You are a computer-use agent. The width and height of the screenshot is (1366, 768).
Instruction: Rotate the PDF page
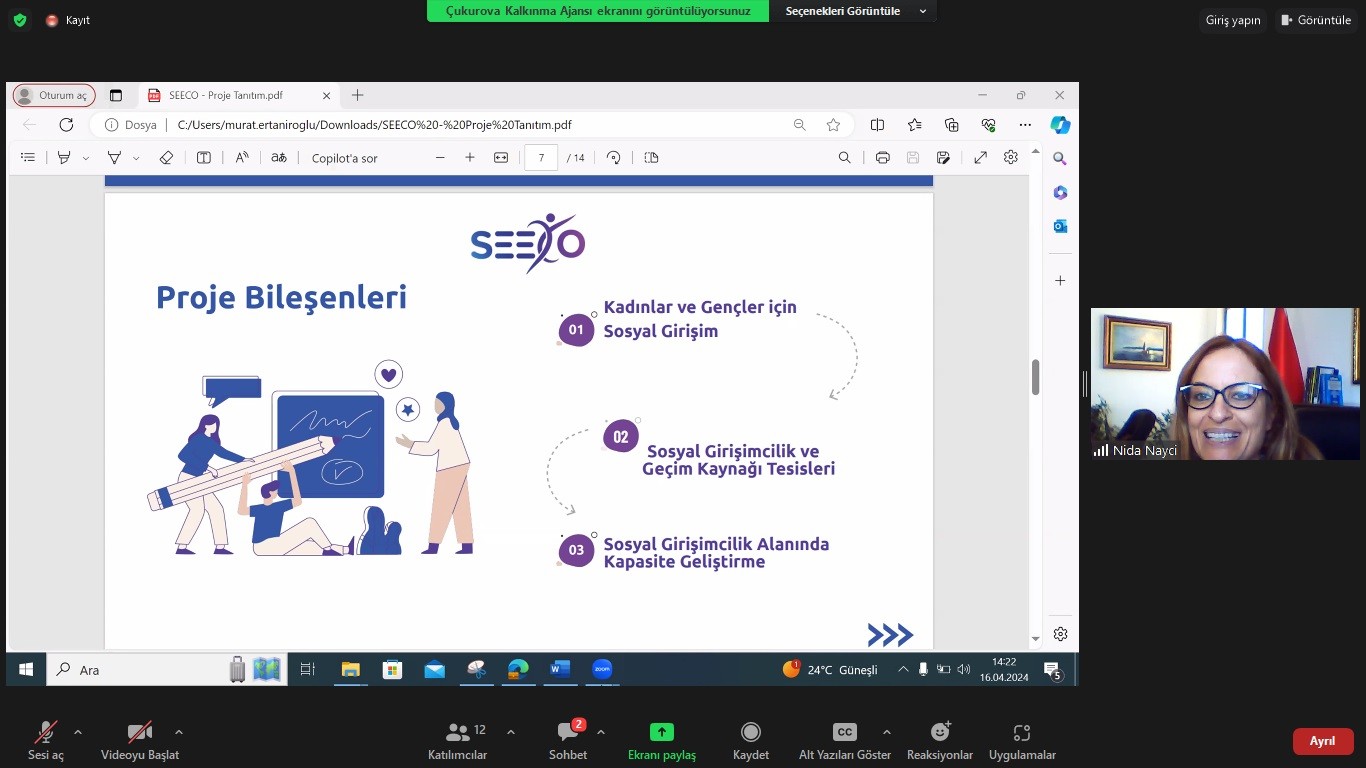[x=614, y=158]
